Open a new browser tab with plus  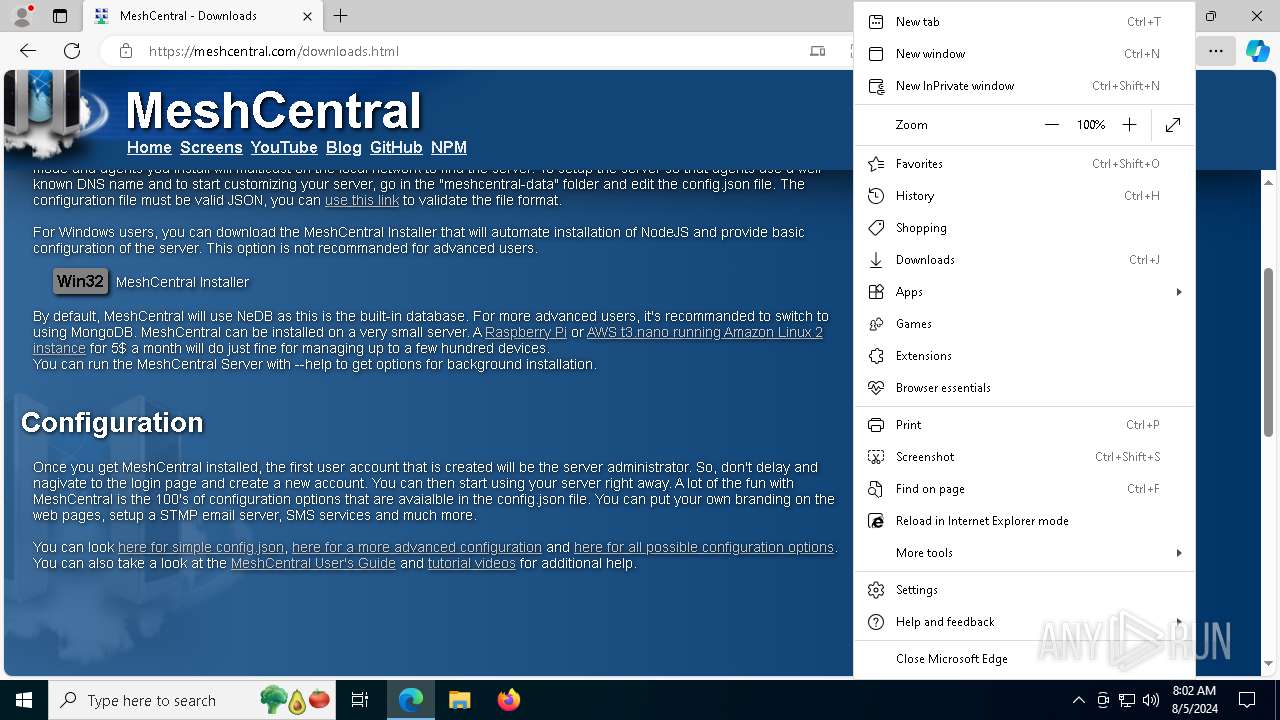pyautogui.click(x=340, y=16)
